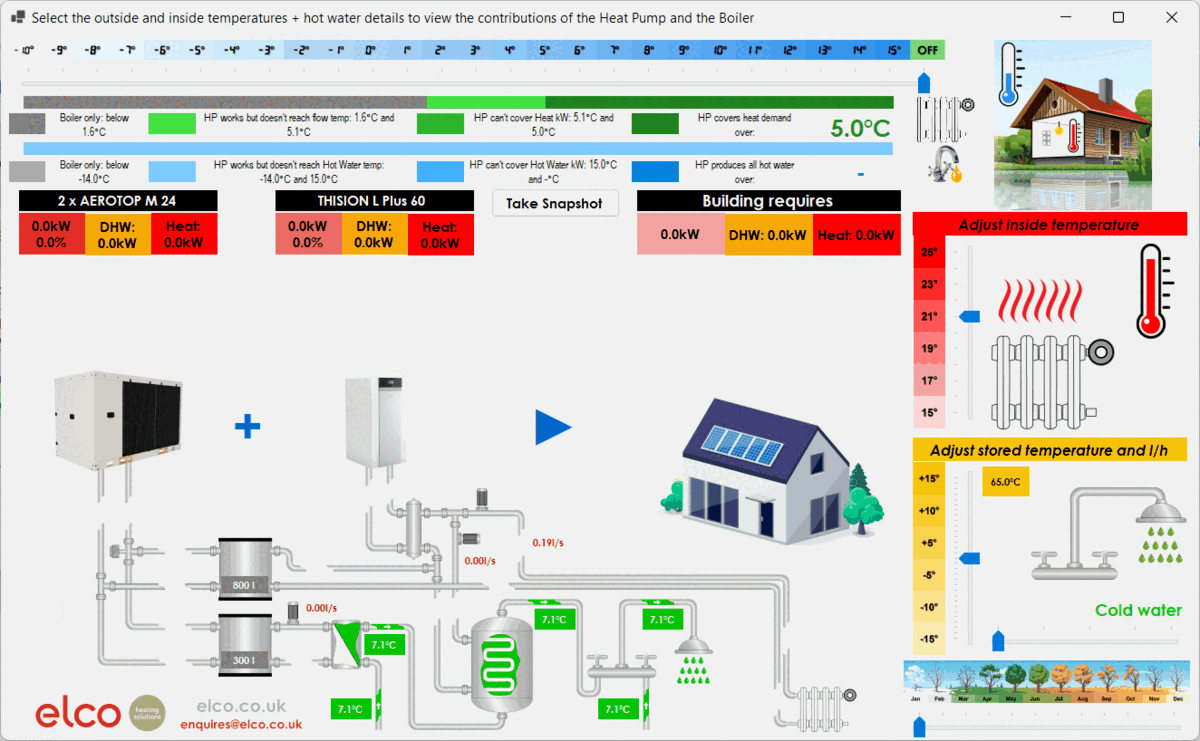The height and width of the screenshot is (741, 1200).
Task: Select 5° on the outside temperature scale
Action: coord(544,49)
